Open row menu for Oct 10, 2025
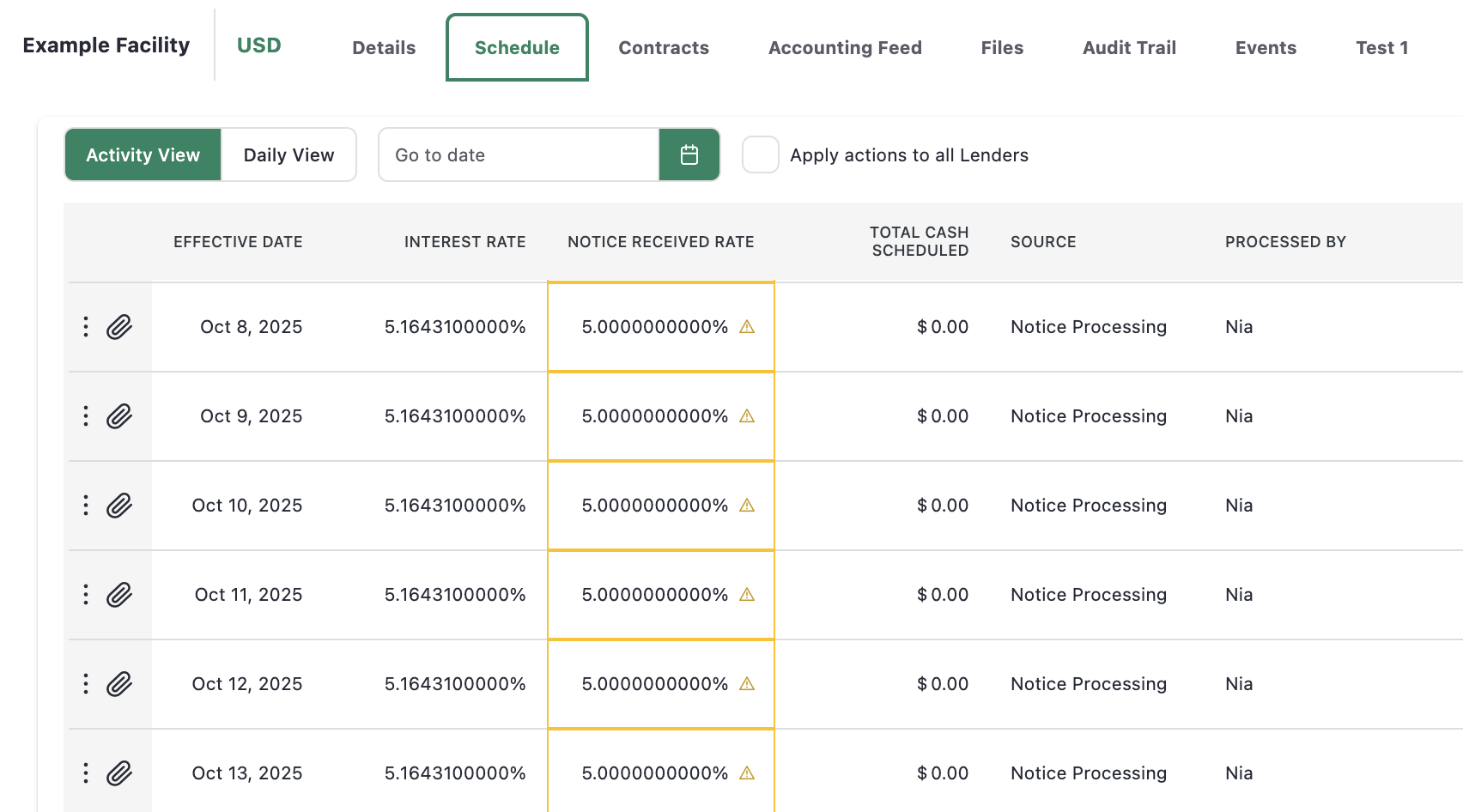Viewport: 1463px width, 812px height. tap(86, 505)
